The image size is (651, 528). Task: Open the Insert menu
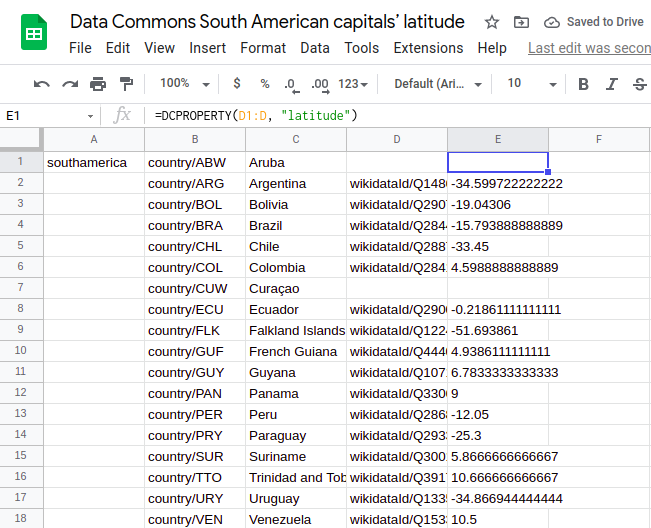pyautogui.click(x=207, y=48)
